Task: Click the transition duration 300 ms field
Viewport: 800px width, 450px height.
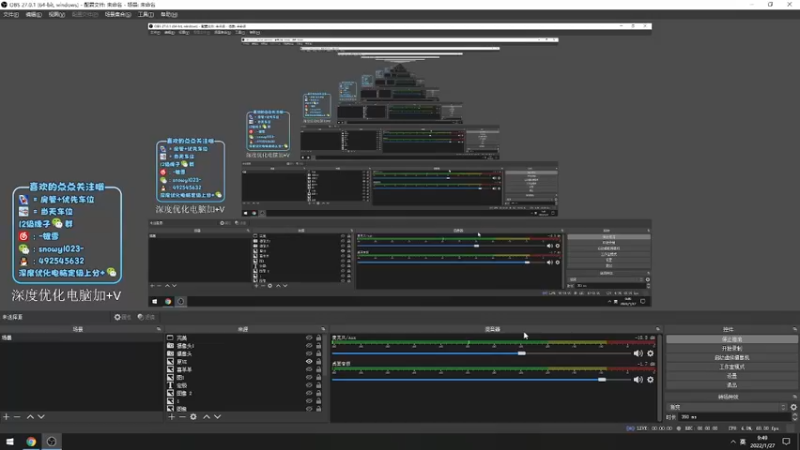Action: pyautogui.click(x=735, y=417)
